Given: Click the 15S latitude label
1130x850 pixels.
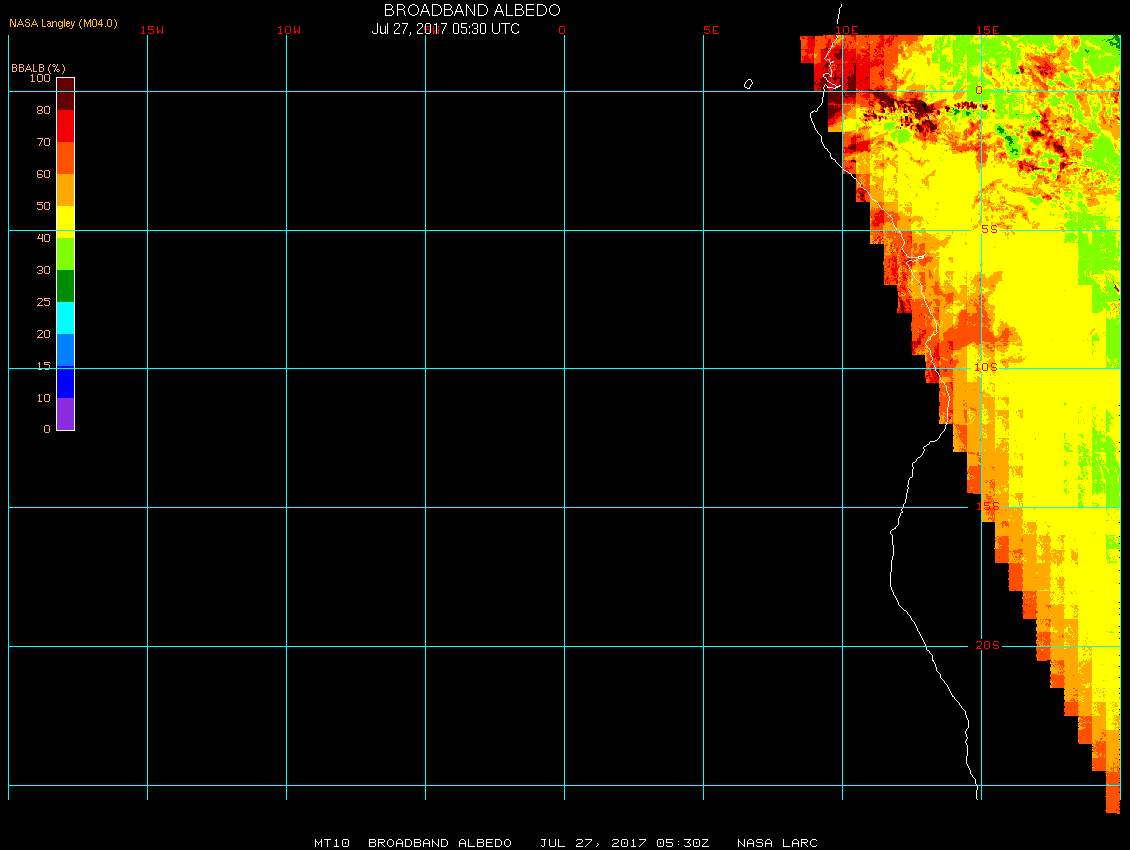Looking at the screenshot, I should click(987, 506).
